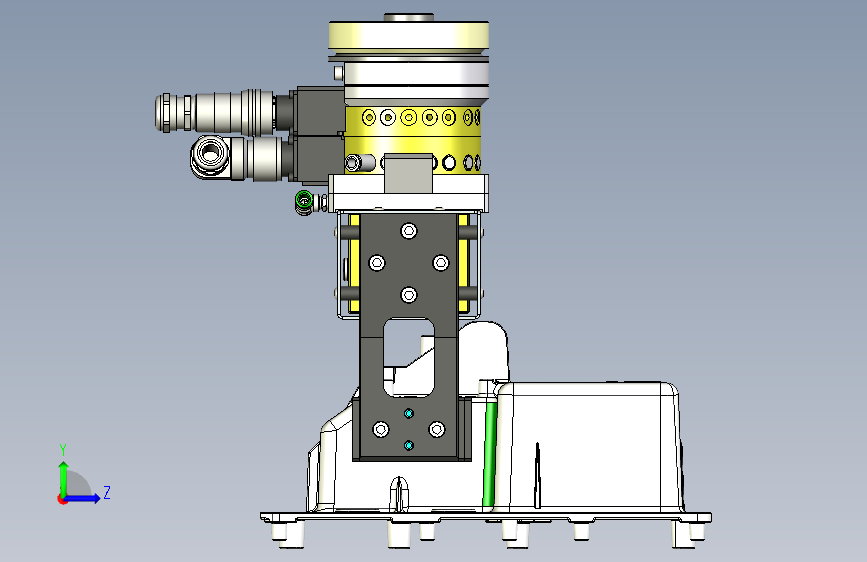The width and height of the screenshot is (867, 562).
Task: Select the right bolt of the bracket's diamond pattern
Action: pyautogui.click(x=441, y=262)
